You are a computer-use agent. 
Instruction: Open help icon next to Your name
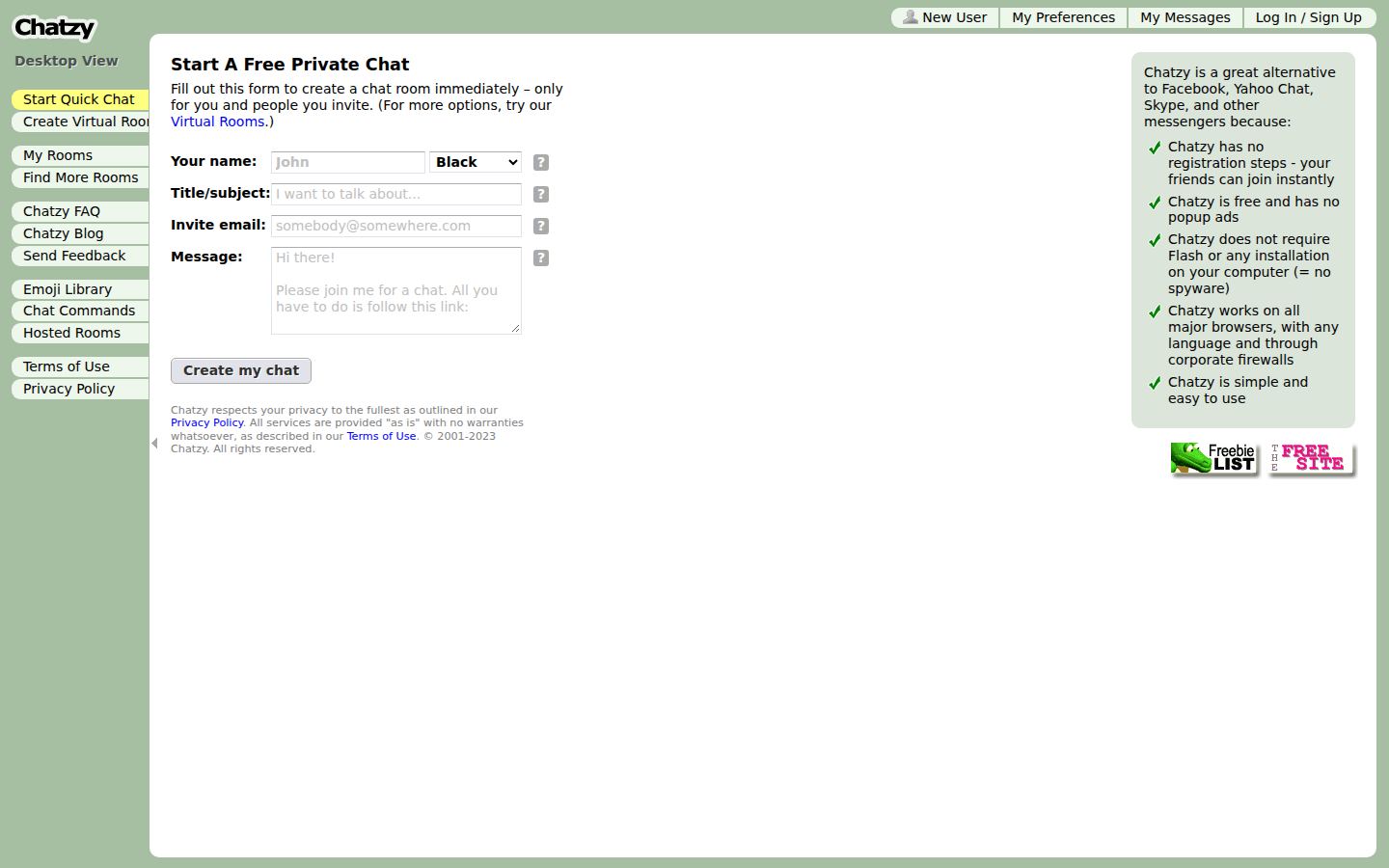click(541, 162)
